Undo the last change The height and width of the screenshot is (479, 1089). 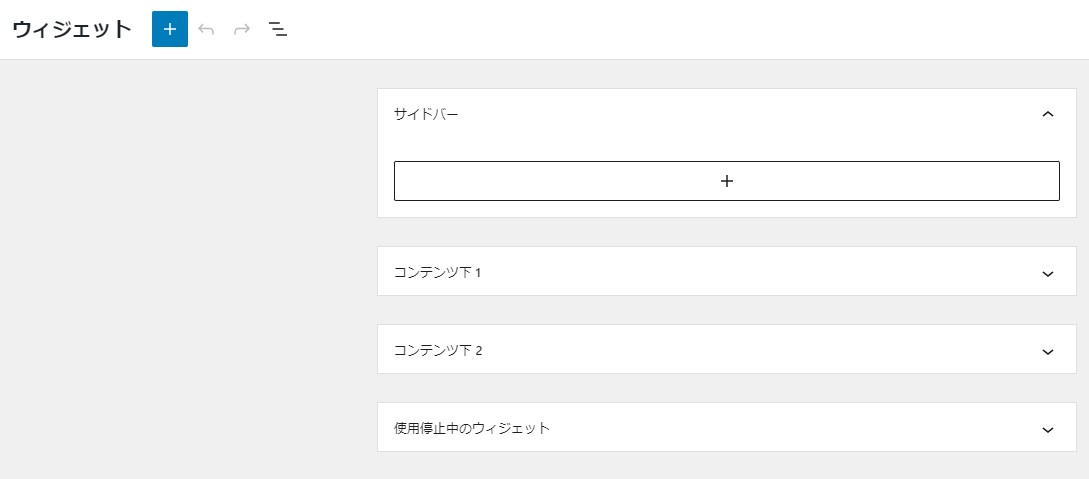[206, 29]
